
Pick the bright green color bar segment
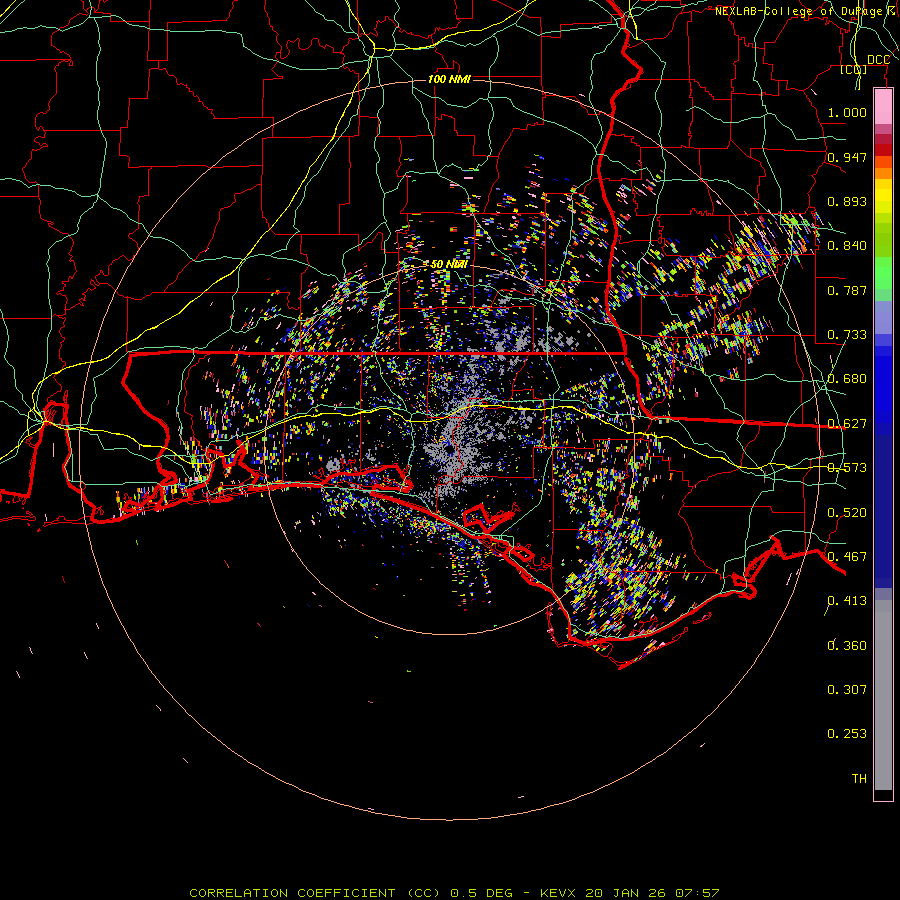(883, 273)
